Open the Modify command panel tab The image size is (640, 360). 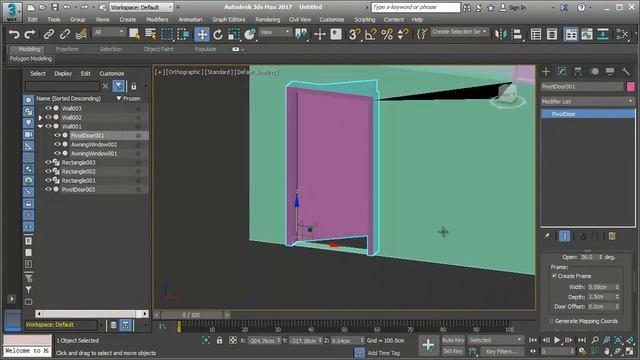(x=562, y=72)
